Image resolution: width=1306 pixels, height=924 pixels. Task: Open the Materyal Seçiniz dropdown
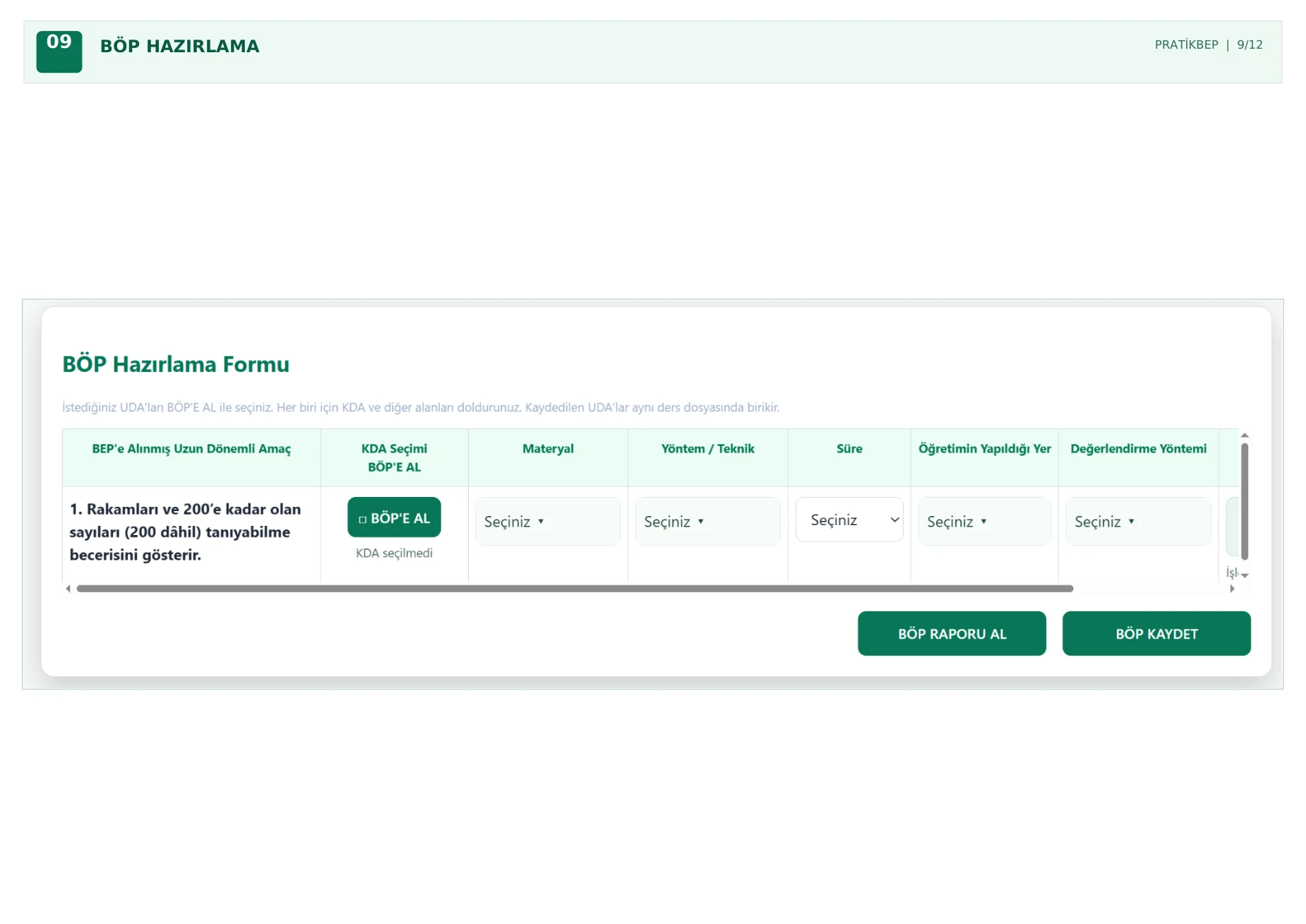548,521
